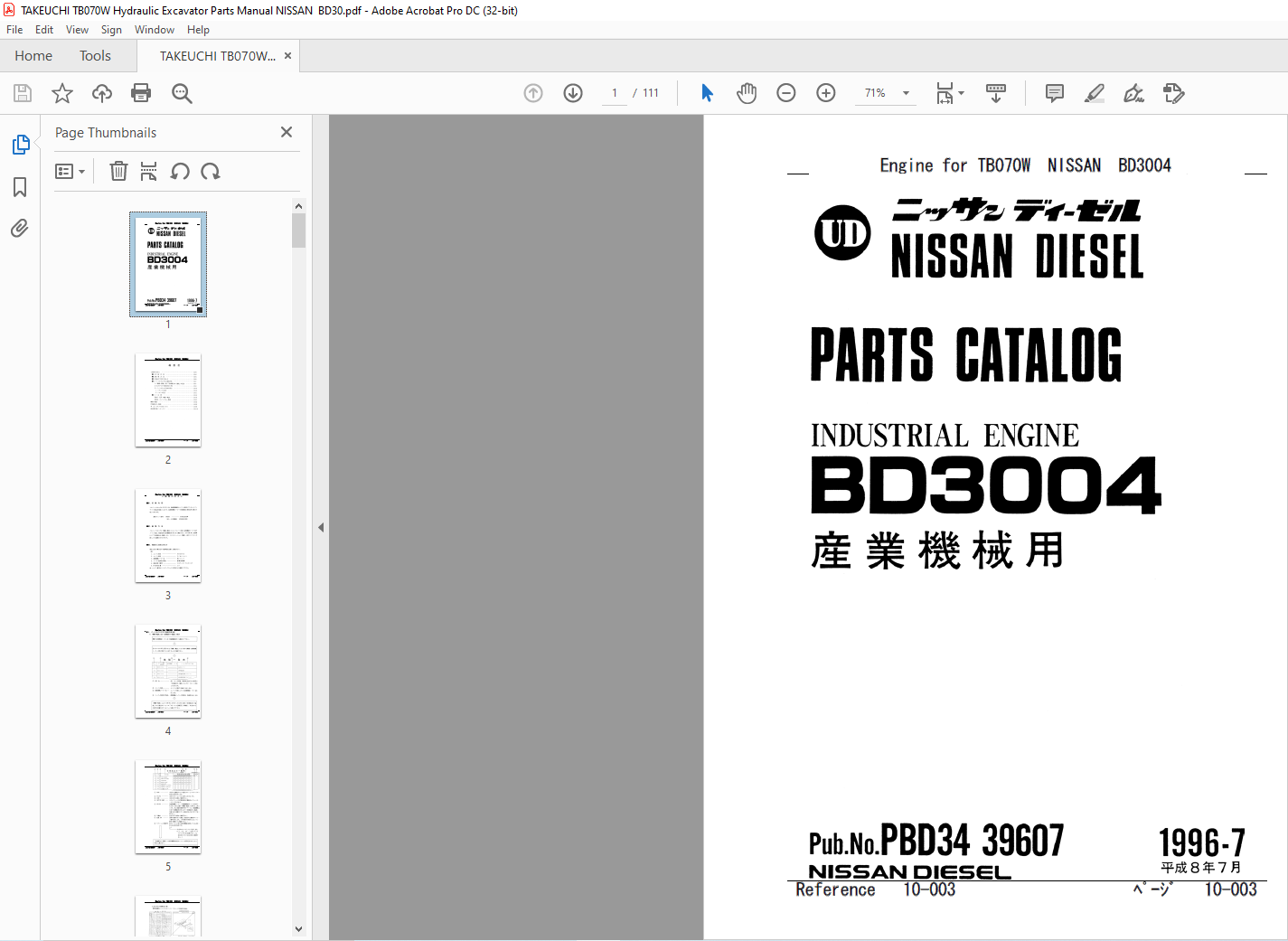Close the TAKEUCHI TB070W document tab

[x=287, y=56]
